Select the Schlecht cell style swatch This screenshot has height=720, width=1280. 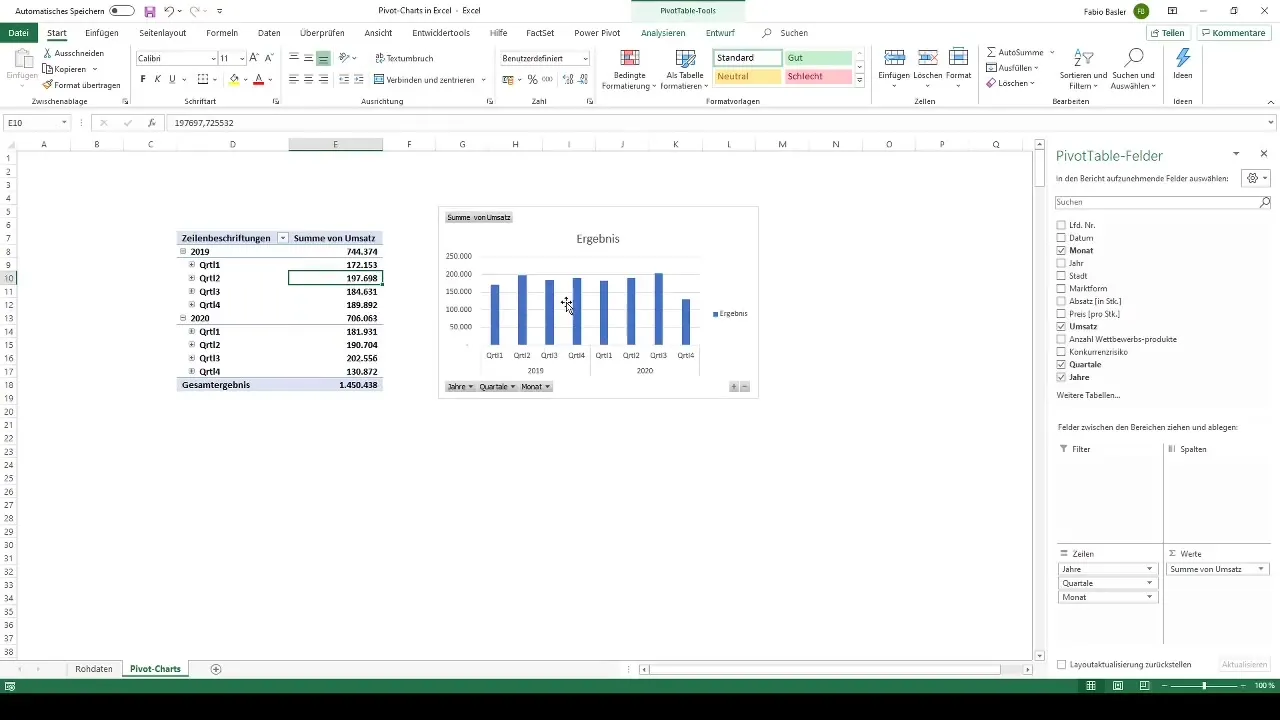818,76
